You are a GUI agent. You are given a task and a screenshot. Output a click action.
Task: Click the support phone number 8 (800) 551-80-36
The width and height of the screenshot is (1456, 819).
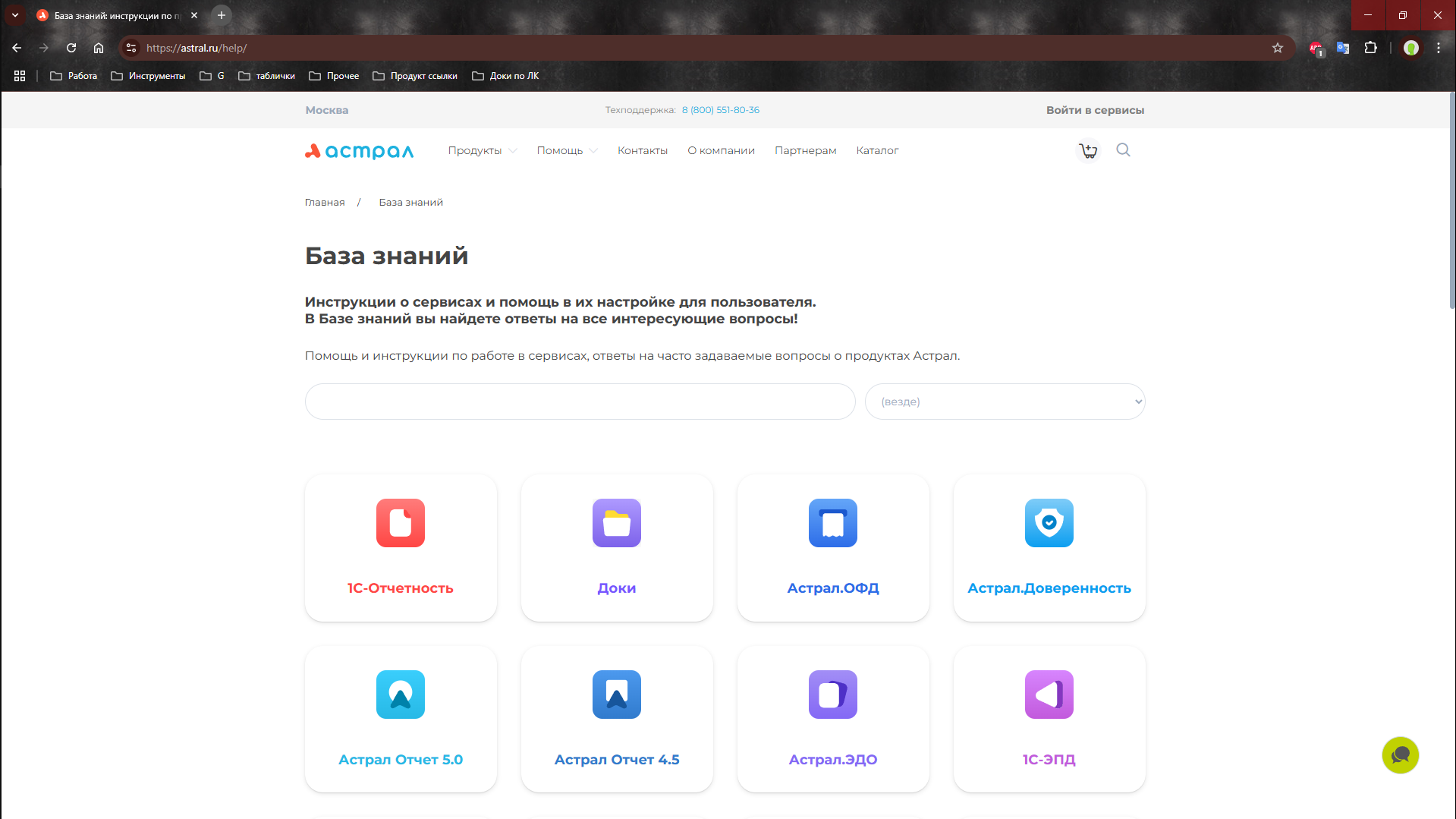point(720,110)
